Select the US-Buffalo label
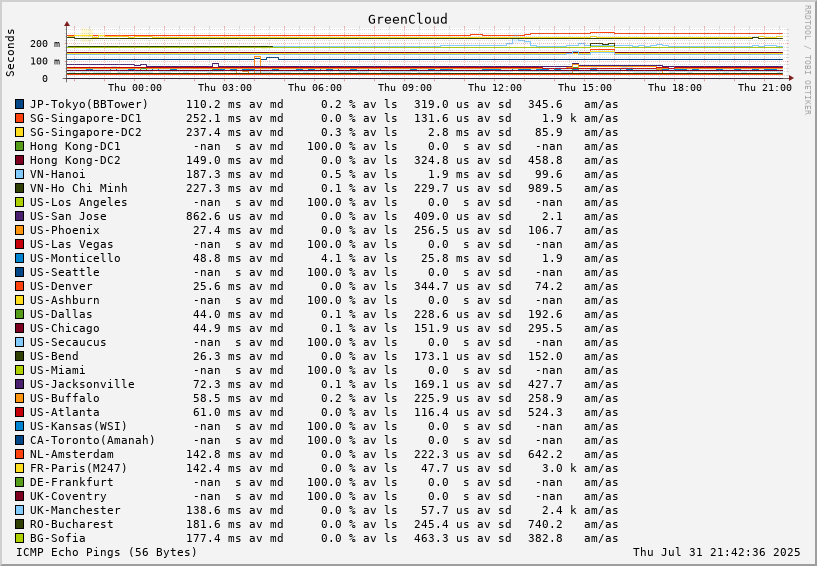 pyautogui.click(x=65, y=398)
